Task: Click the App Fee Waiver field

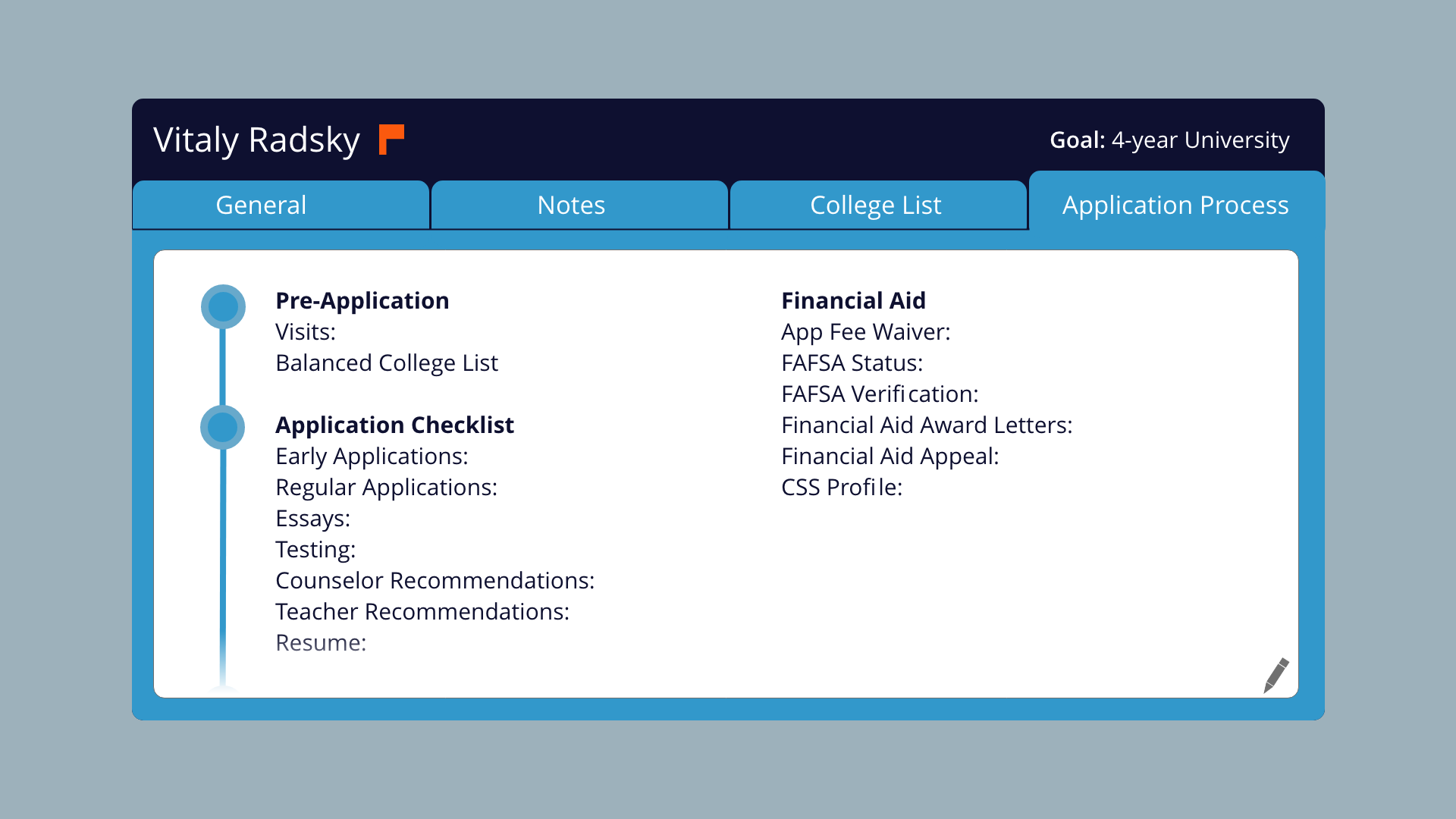Action: tap(865, 332)
